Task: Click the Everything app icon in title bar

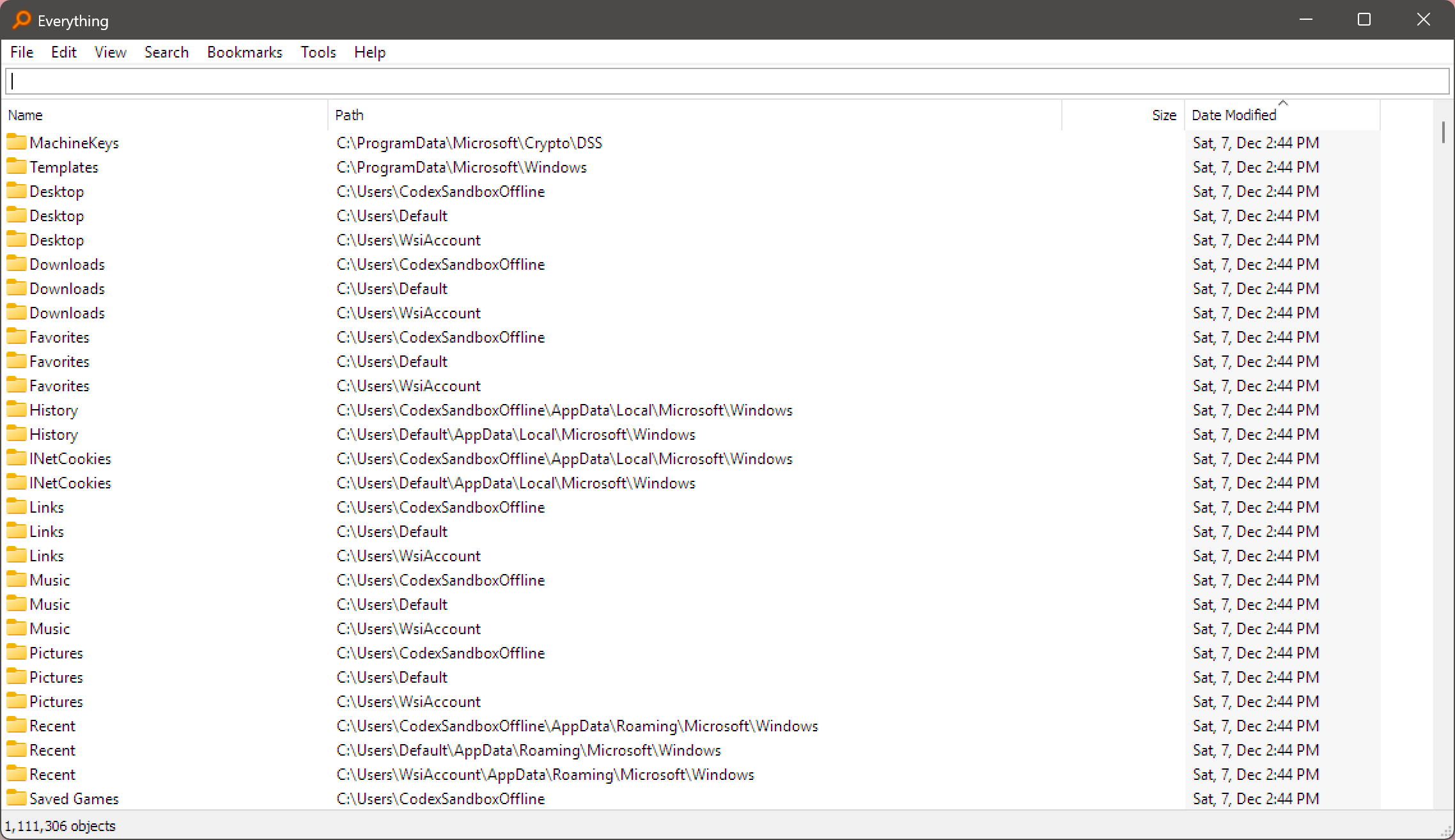Action: pos(22,20)
